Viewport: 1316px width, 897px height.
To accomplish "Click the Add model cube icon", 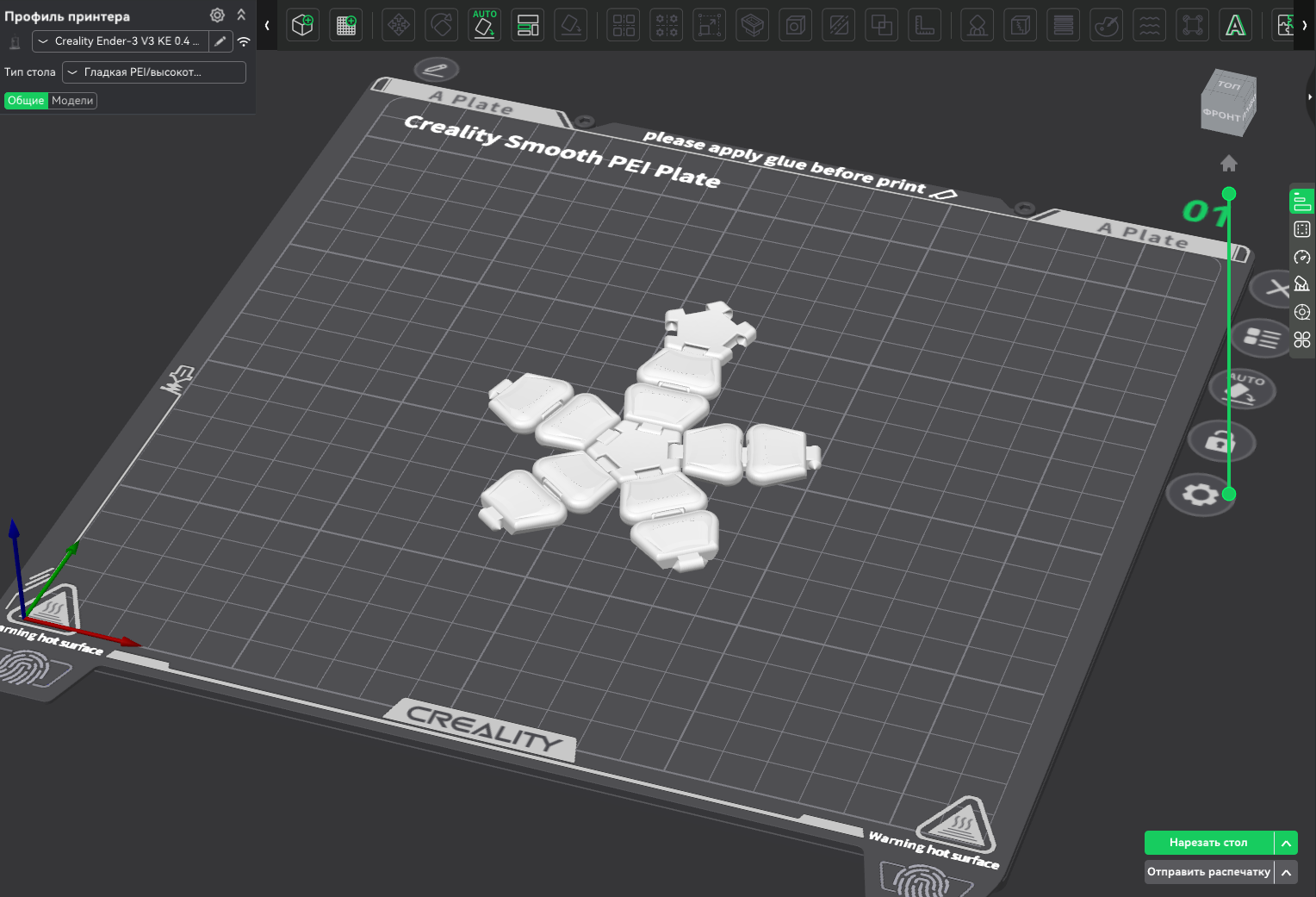I will click(x=302, y=25).
